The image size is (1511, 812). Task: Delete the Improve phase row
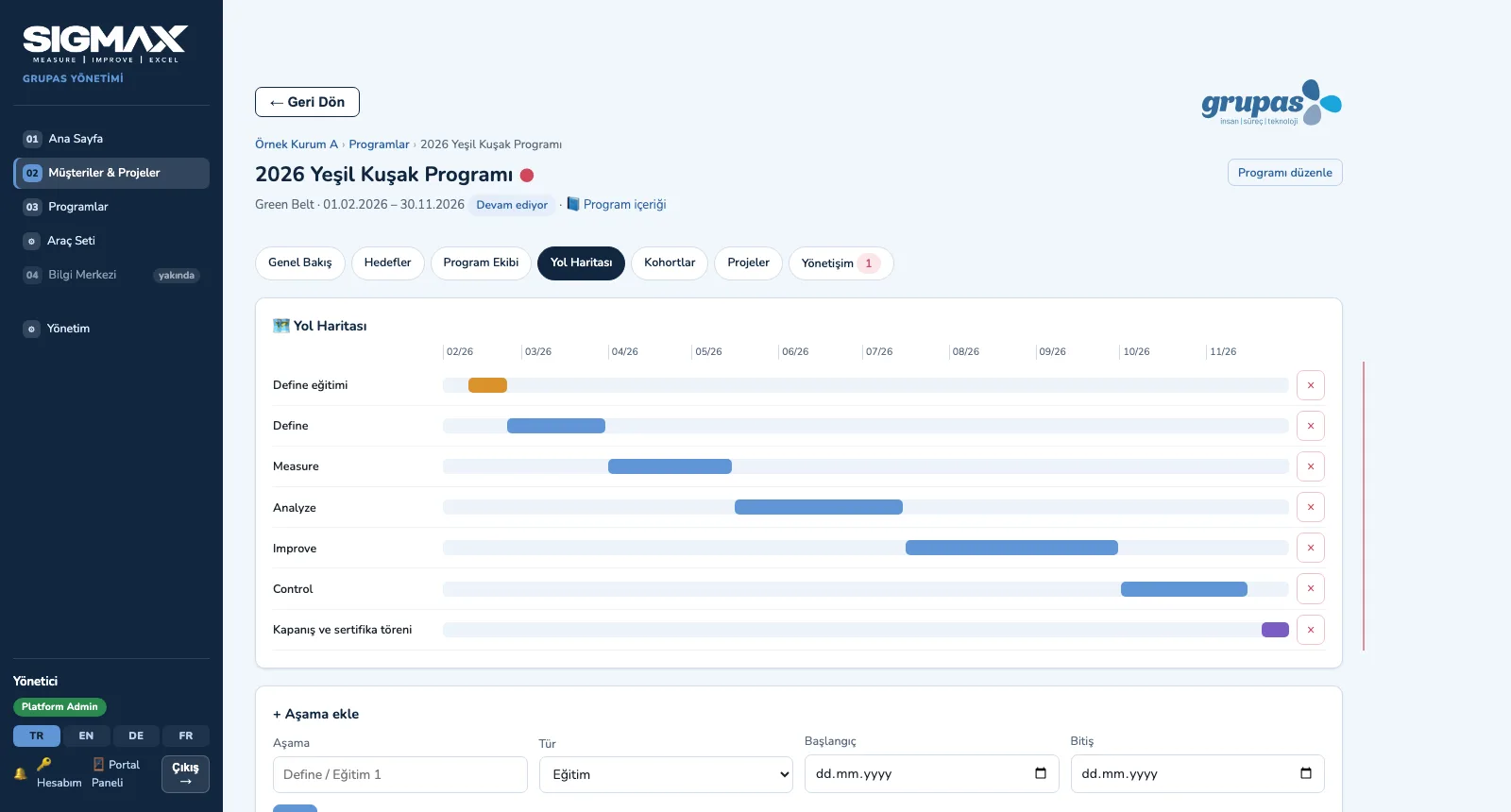[x=1311, y=548]
